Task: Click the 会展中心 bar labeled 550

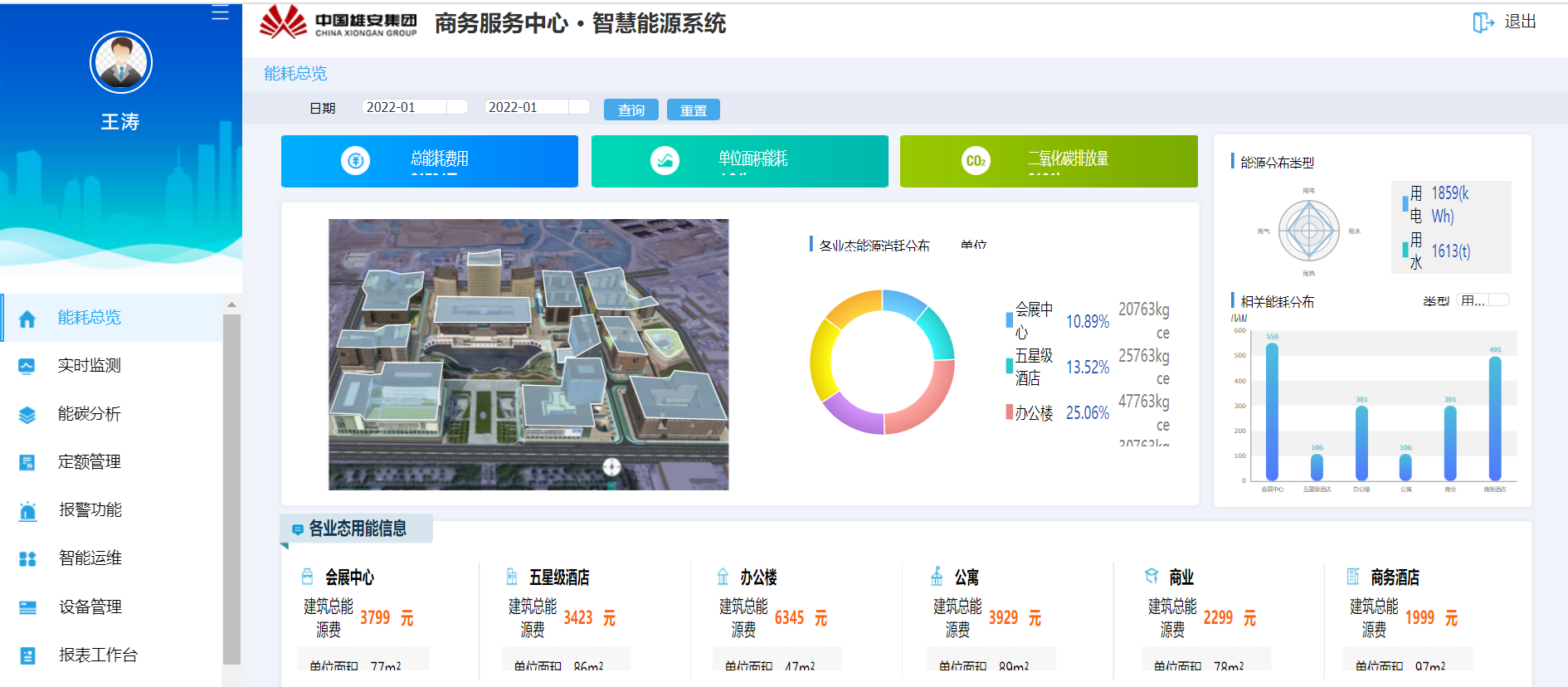Action: [x=1272, y=412]
